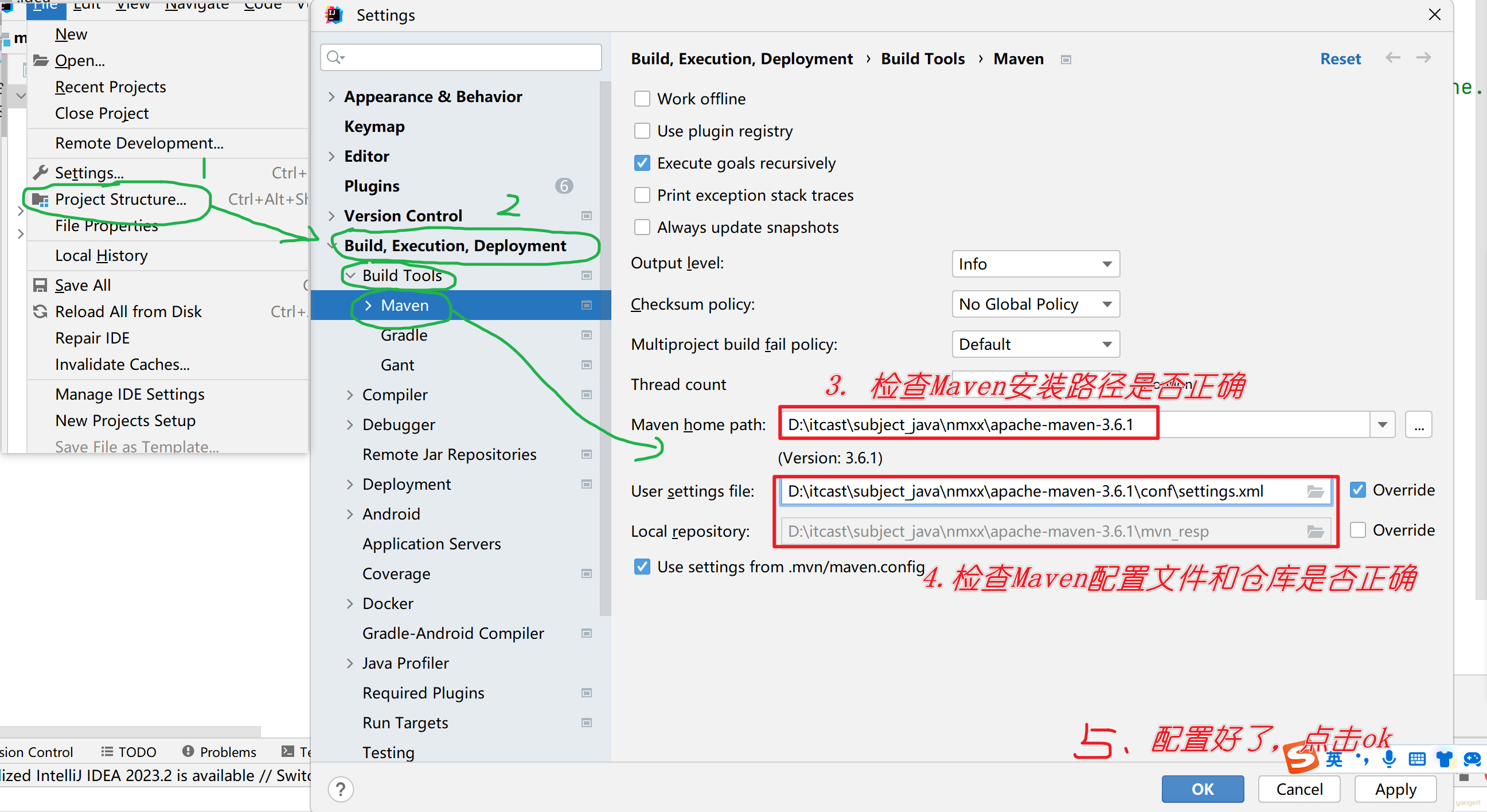
Task: Enable Use plugin registry checkbox
Action: point(642,131)
